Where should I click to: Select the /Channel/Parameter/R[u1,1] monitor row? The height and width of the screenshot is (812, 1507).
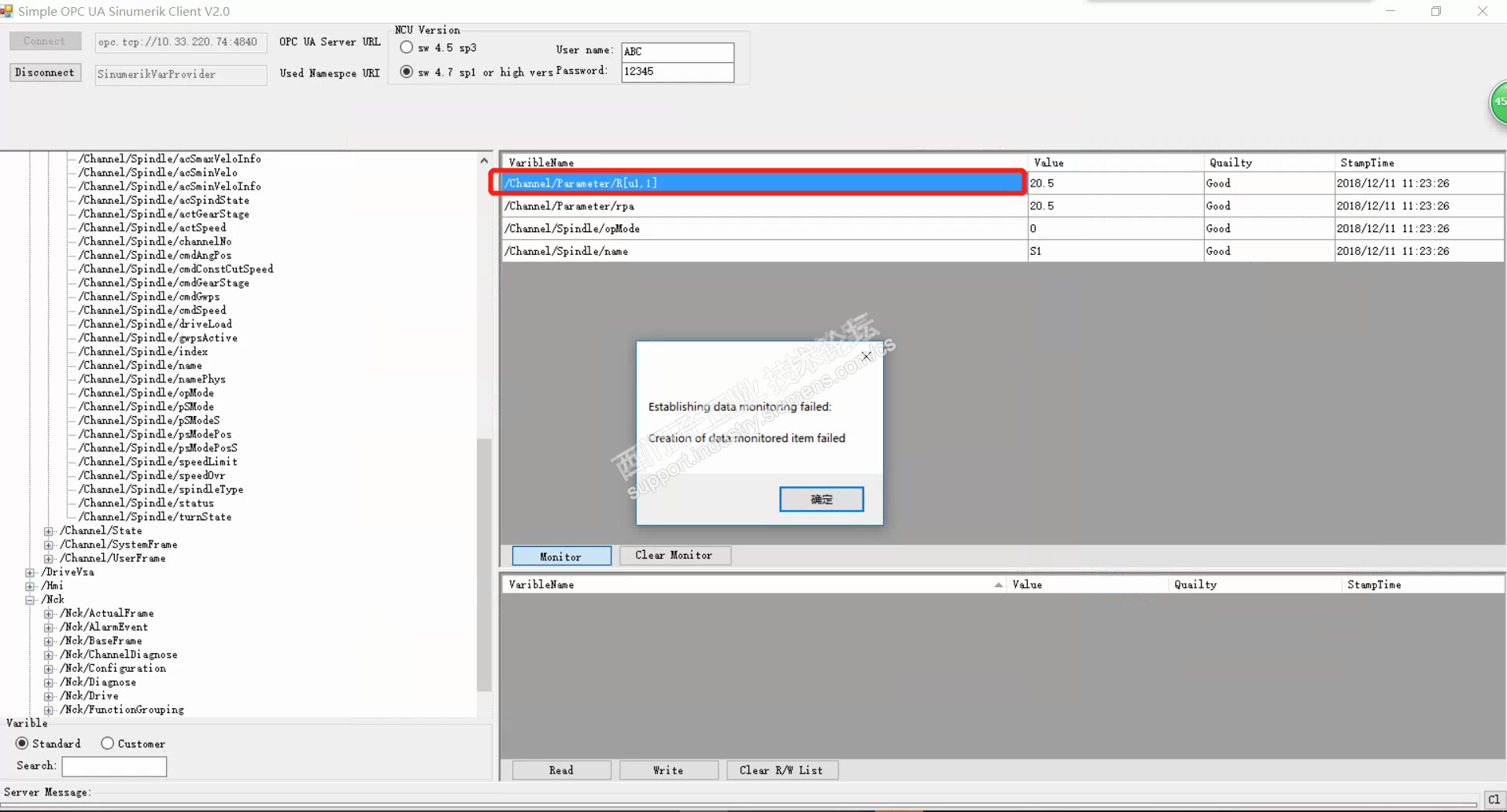pyautogui.click(x=763, y=183)
